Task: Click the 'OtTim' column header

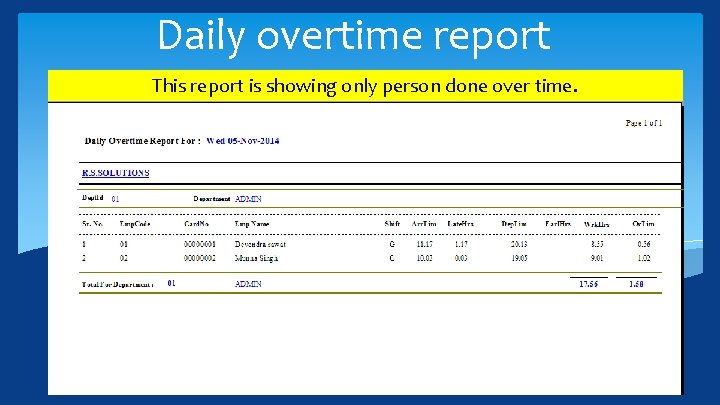Action: [643, 224]
